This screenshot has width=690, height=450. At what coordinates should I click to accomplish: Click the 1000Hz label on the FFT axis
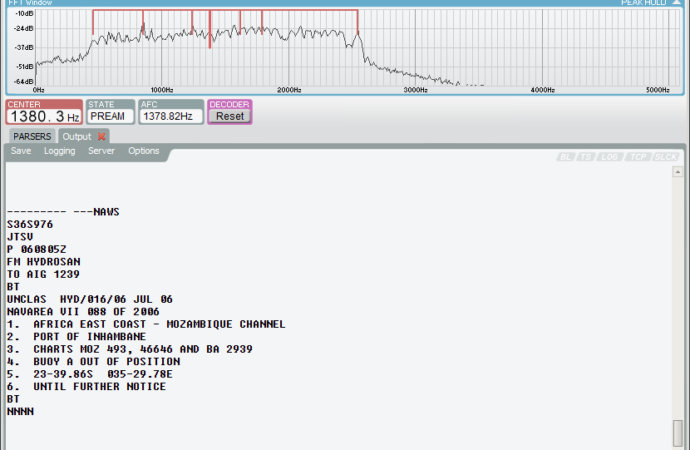coord(162,90)
